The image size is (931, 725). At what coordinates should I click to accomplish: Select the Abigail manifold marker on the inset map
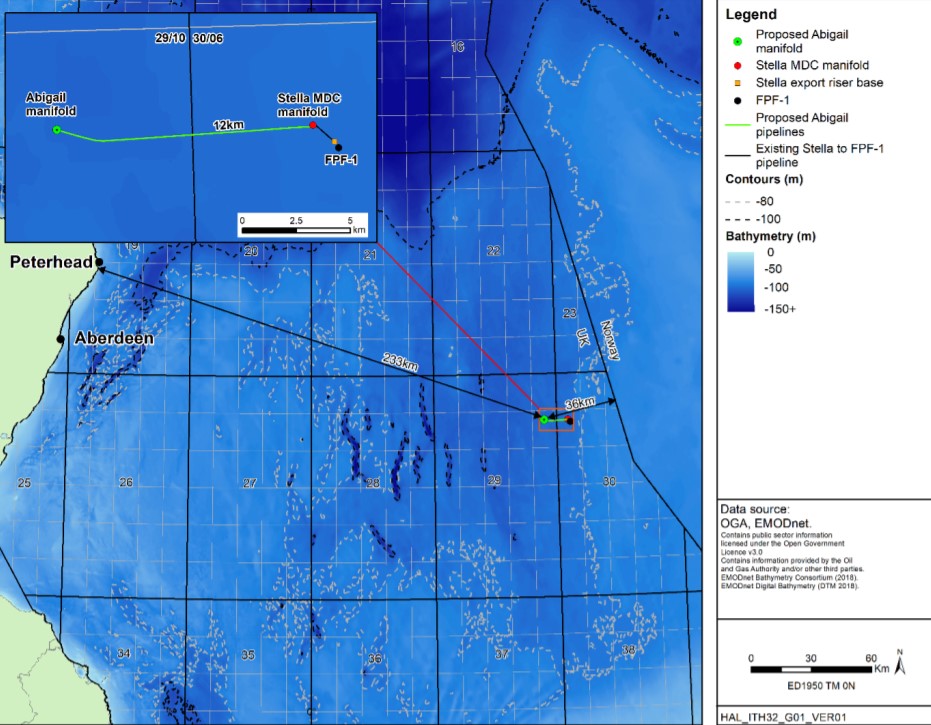pyautogui.click(x=58, y=128)
